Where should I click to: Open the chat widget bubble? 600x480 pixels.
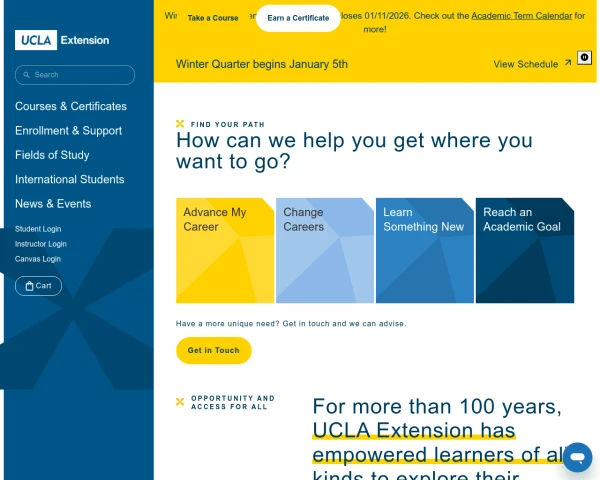pyautogui.click(x=577, y=457)
